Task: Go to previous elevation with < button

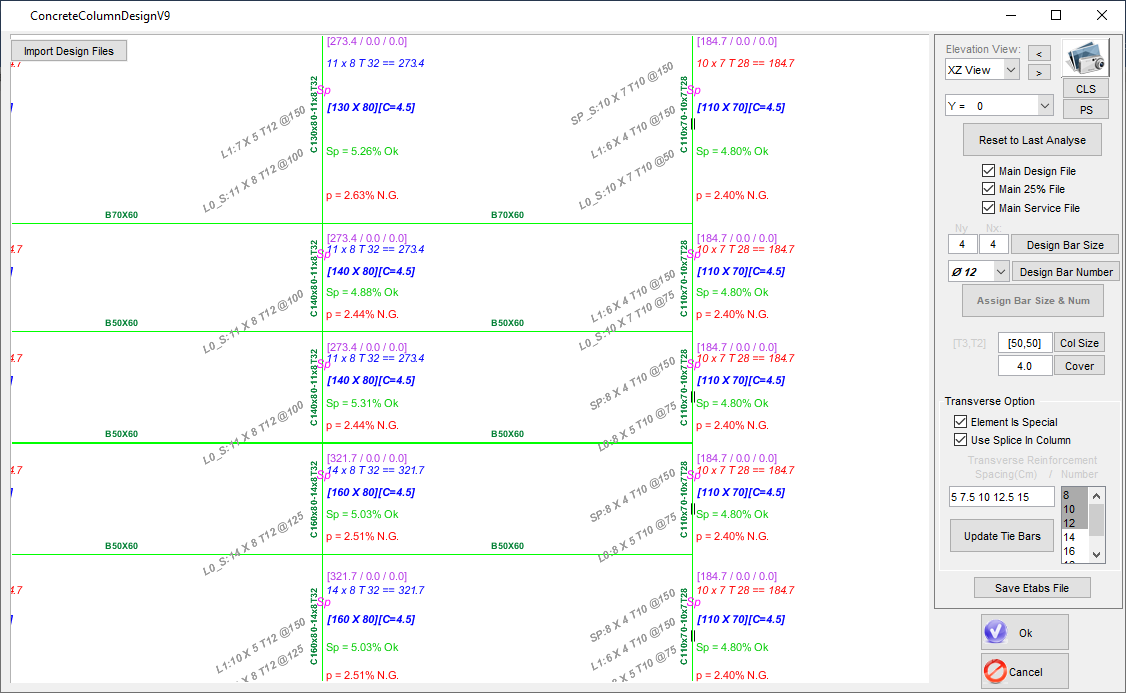Action: [x=1039, y=53]
